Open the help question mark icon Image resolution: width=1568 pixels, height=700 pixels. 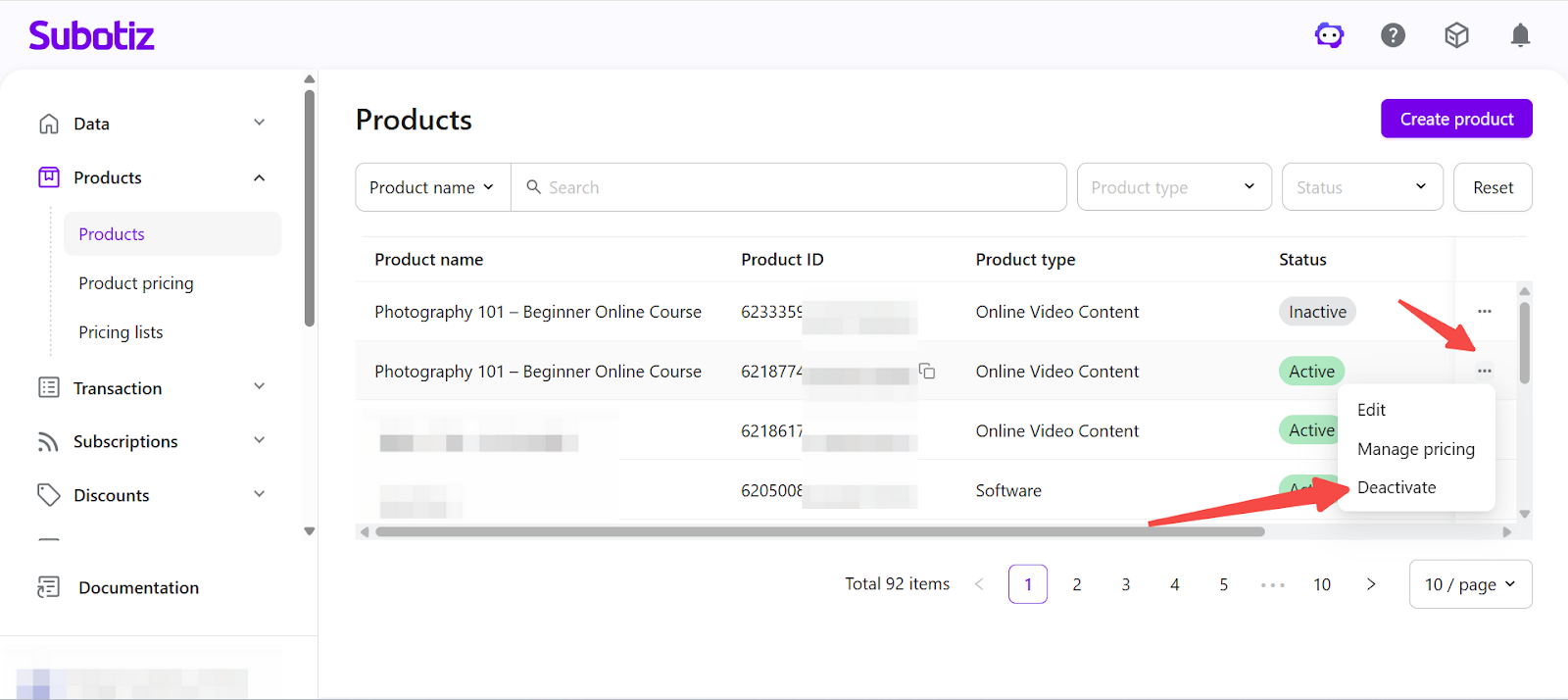click(1393, 36)
